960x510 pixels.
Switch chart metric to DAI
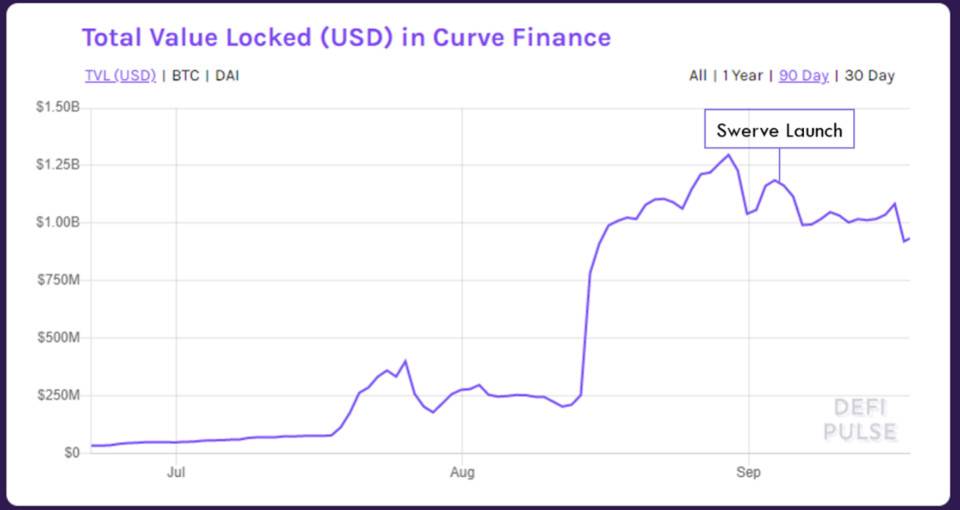(x=227, y=76)
